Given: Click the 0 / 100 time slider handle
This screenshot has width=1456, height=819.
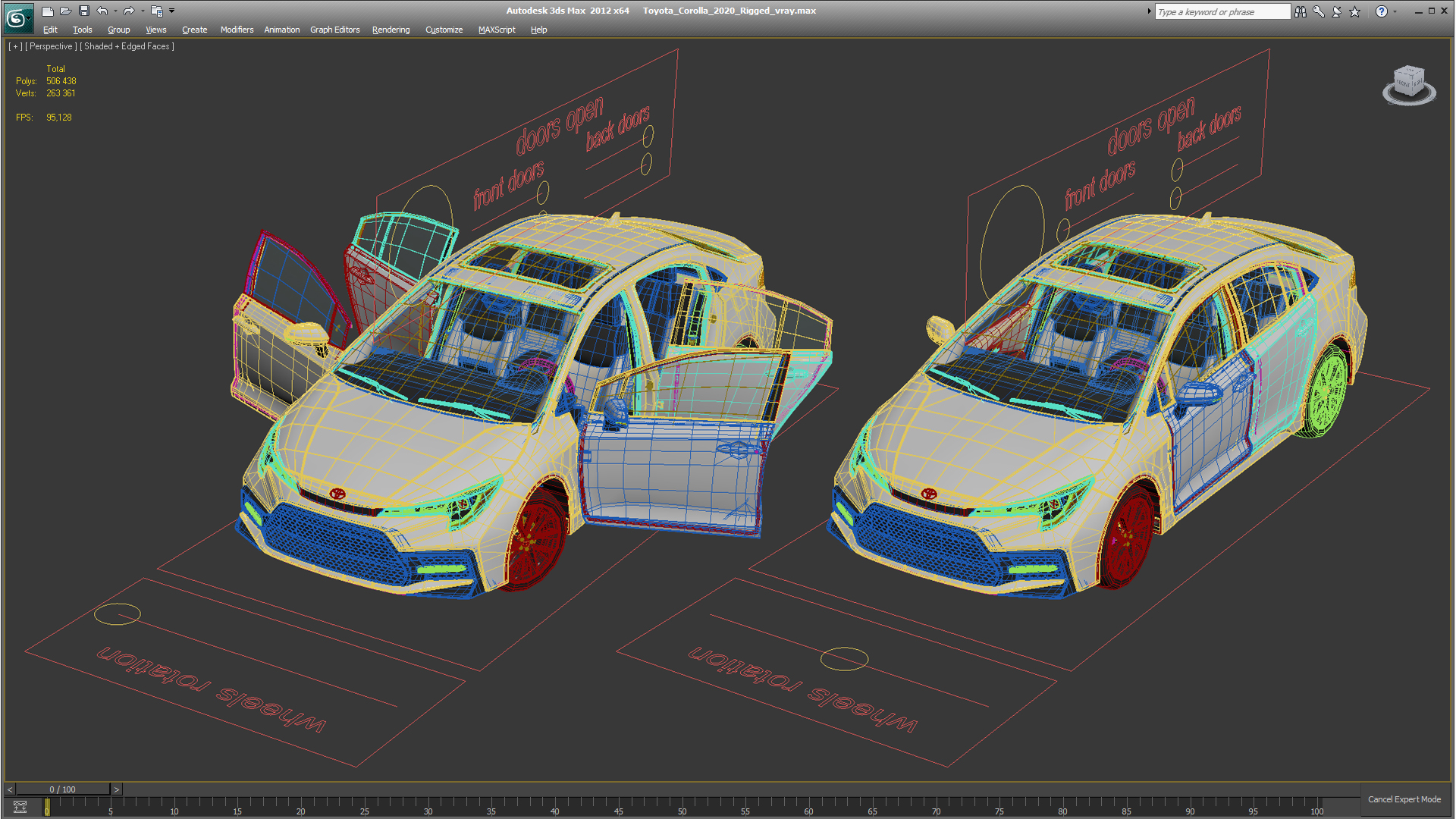Looking at the screenshot, I should tap(63, 789).
